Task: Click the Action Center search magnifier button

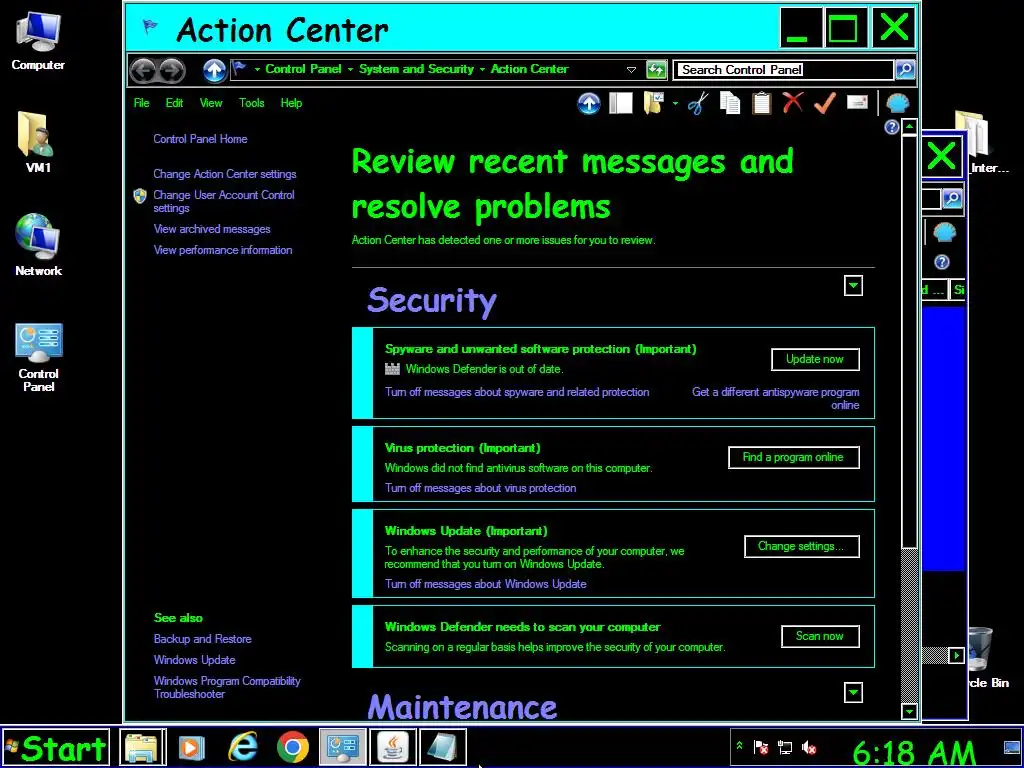Action: click(x=905, y=69)
